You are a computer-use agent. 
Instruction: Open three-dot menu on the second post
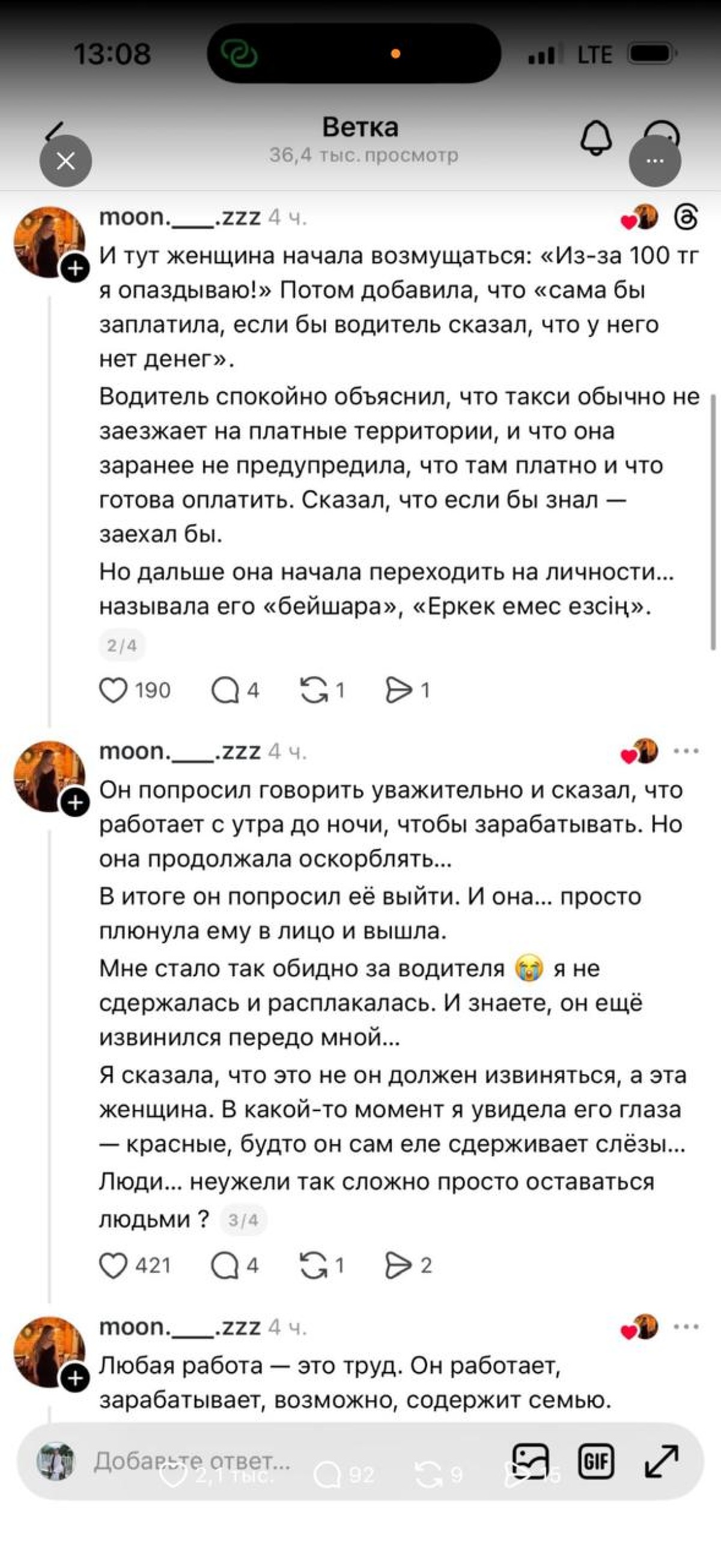[x=686, y=752]
